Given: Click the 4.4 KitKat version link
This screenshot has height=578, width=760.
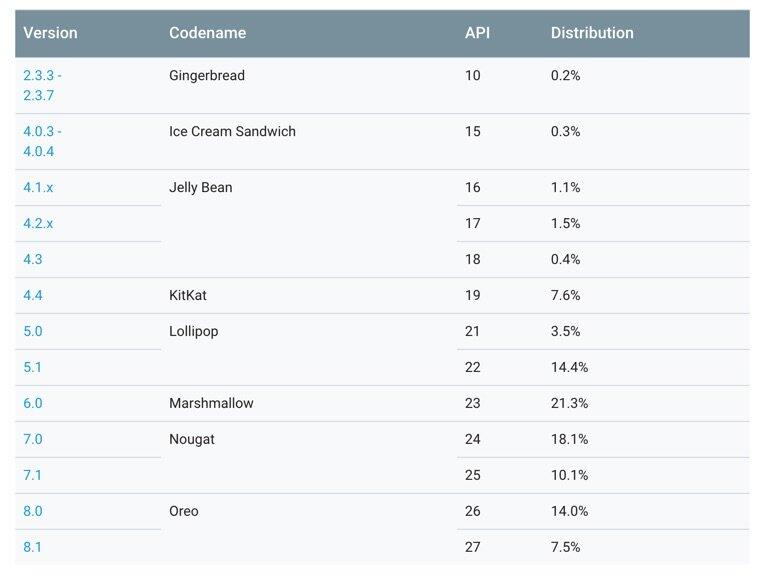Looking at the screenshot, I should click(x=33, y=295).
